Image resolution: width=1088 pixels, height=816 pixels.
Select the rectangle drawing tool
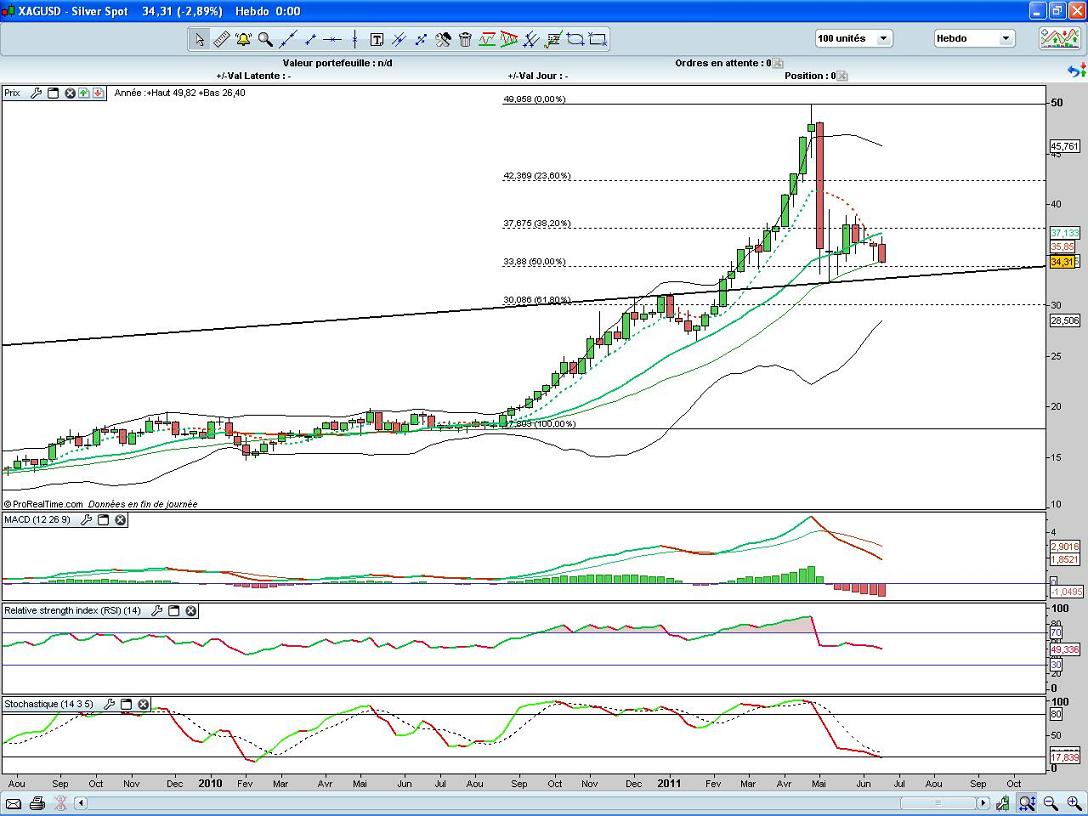597,40
